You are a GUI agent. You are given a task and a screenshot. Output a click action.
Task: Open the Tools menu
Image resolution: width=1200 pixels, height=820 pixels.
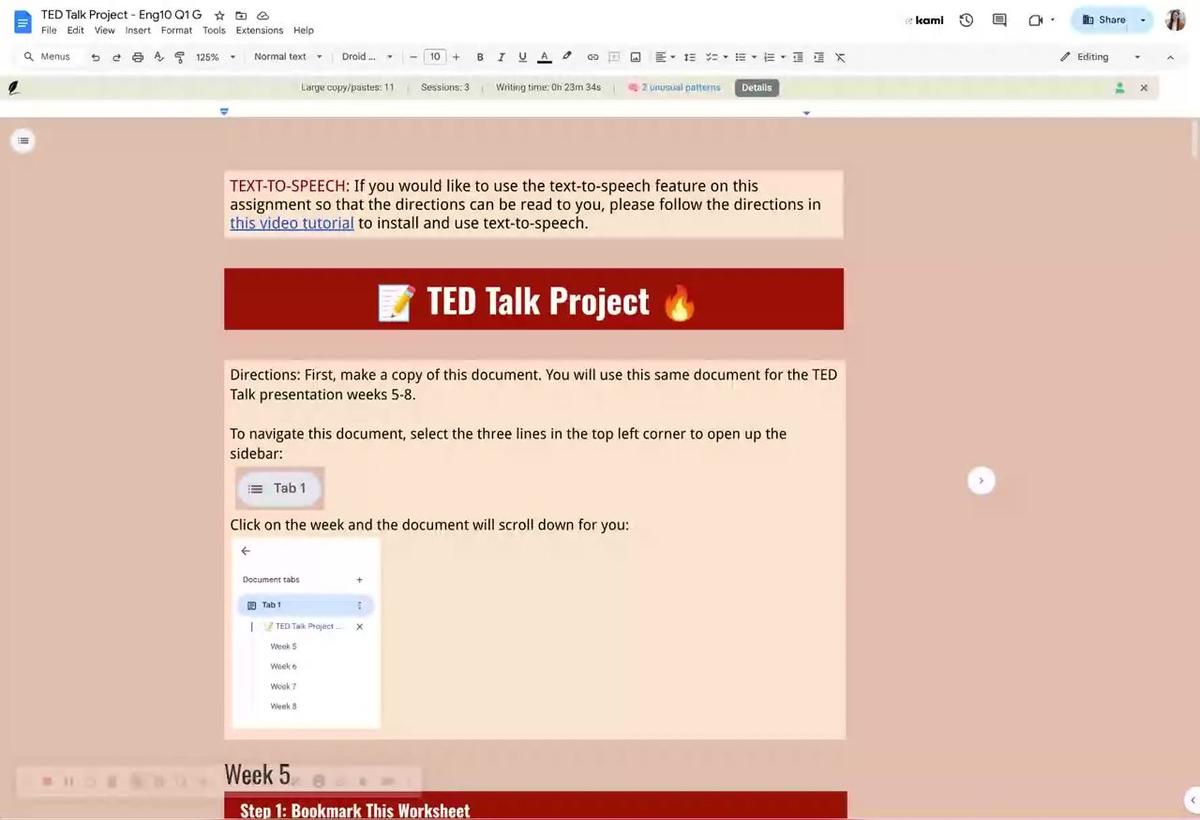coord(214,31)
